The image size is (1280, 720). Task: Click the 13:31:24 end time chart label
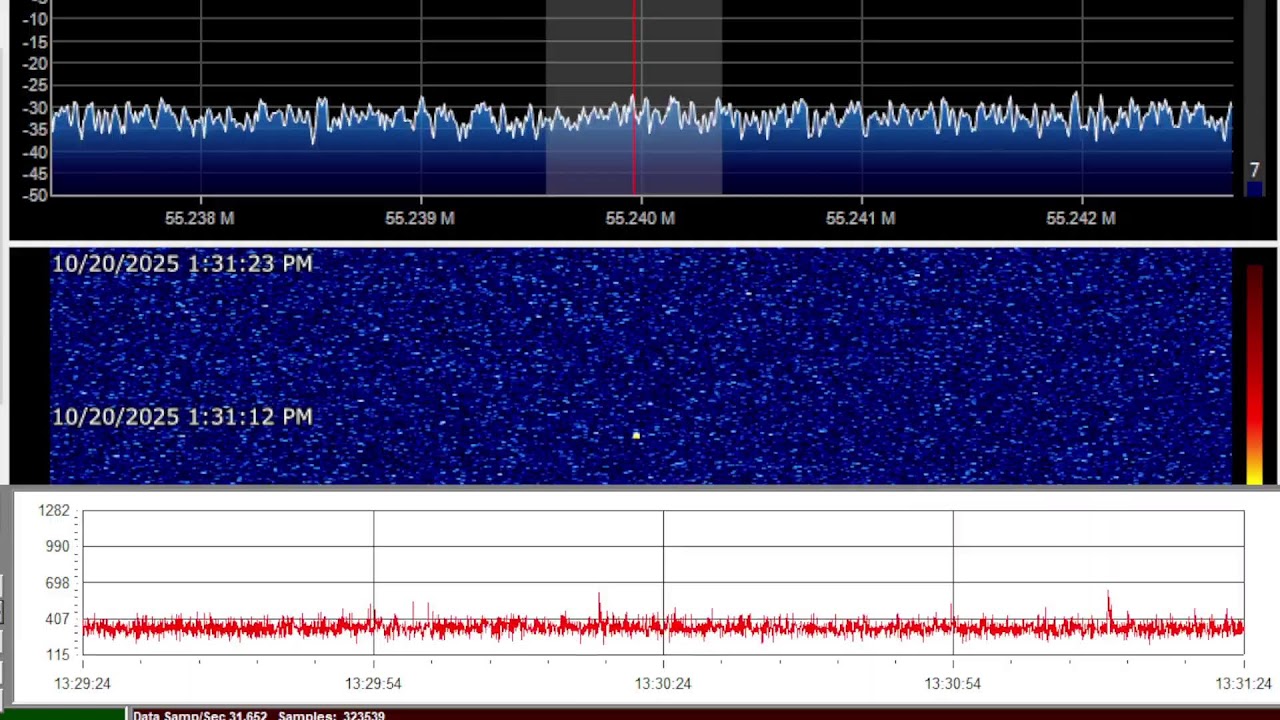pos(1243,684)
